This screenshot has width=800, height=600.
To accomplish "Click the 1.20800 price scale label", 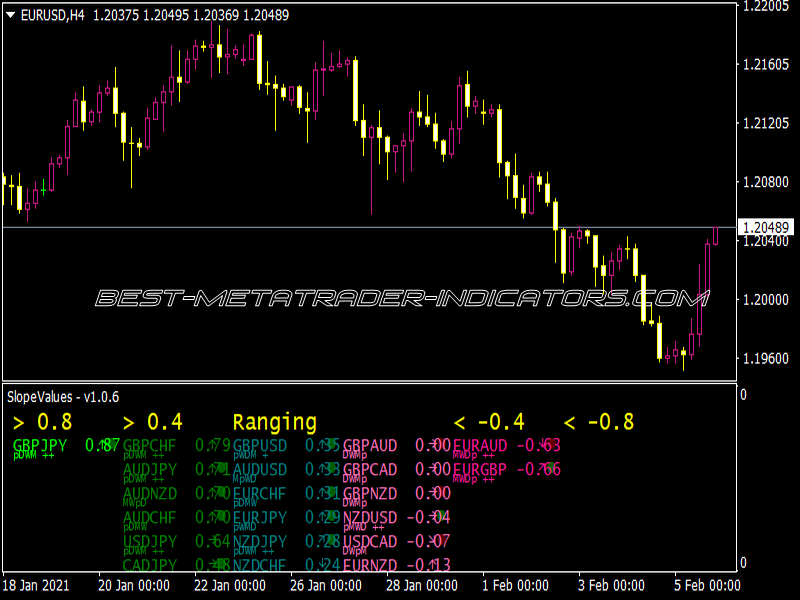I will pos(766,182).
